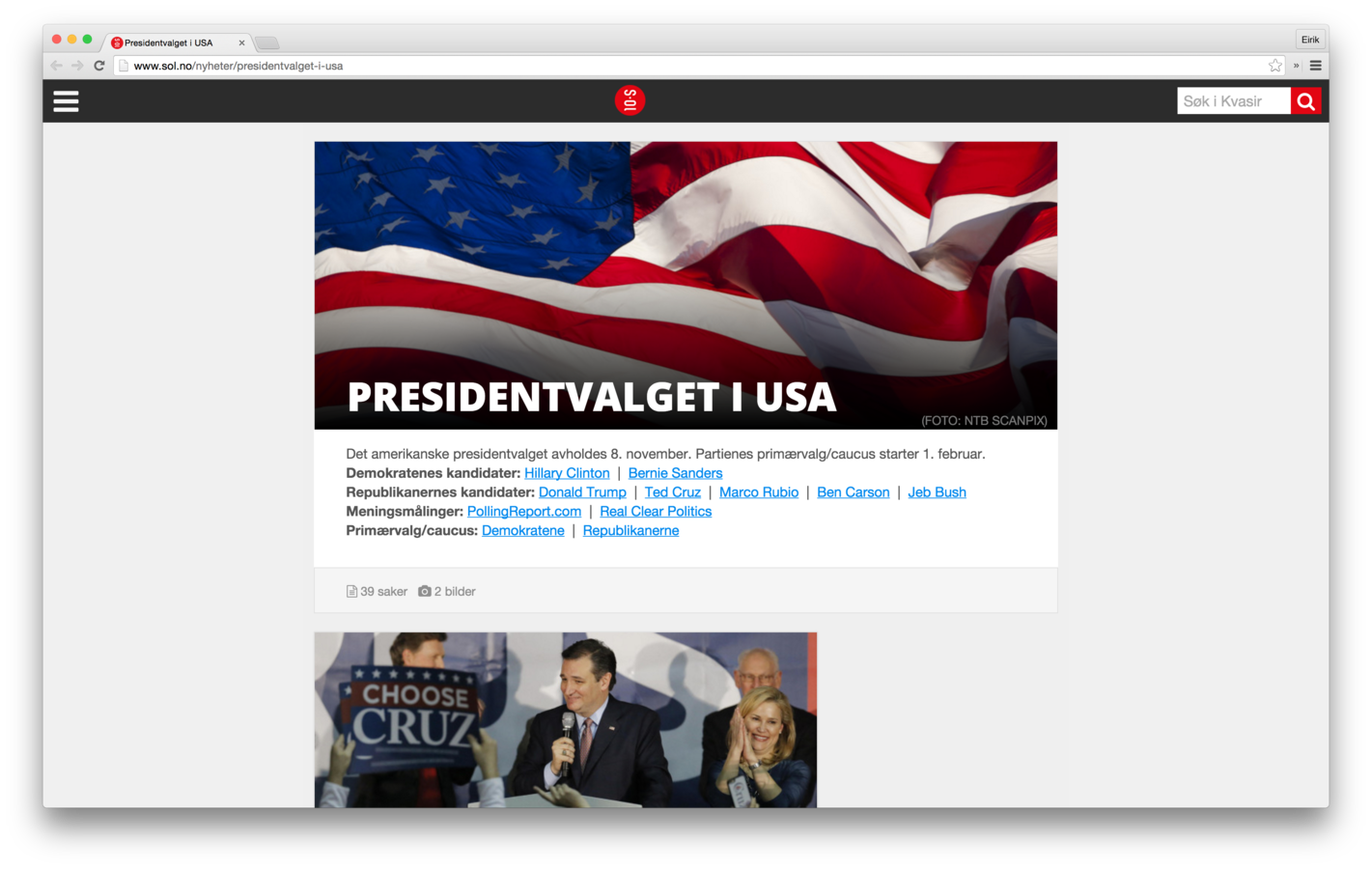Focus the Søk i Kvasir search field

1233,101
